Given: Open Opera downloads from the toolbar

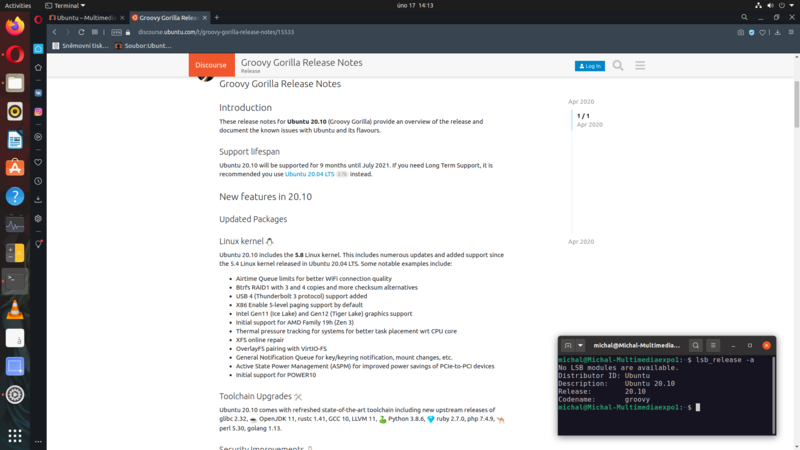Looking at the screenshot, I should tap(778, 32).
